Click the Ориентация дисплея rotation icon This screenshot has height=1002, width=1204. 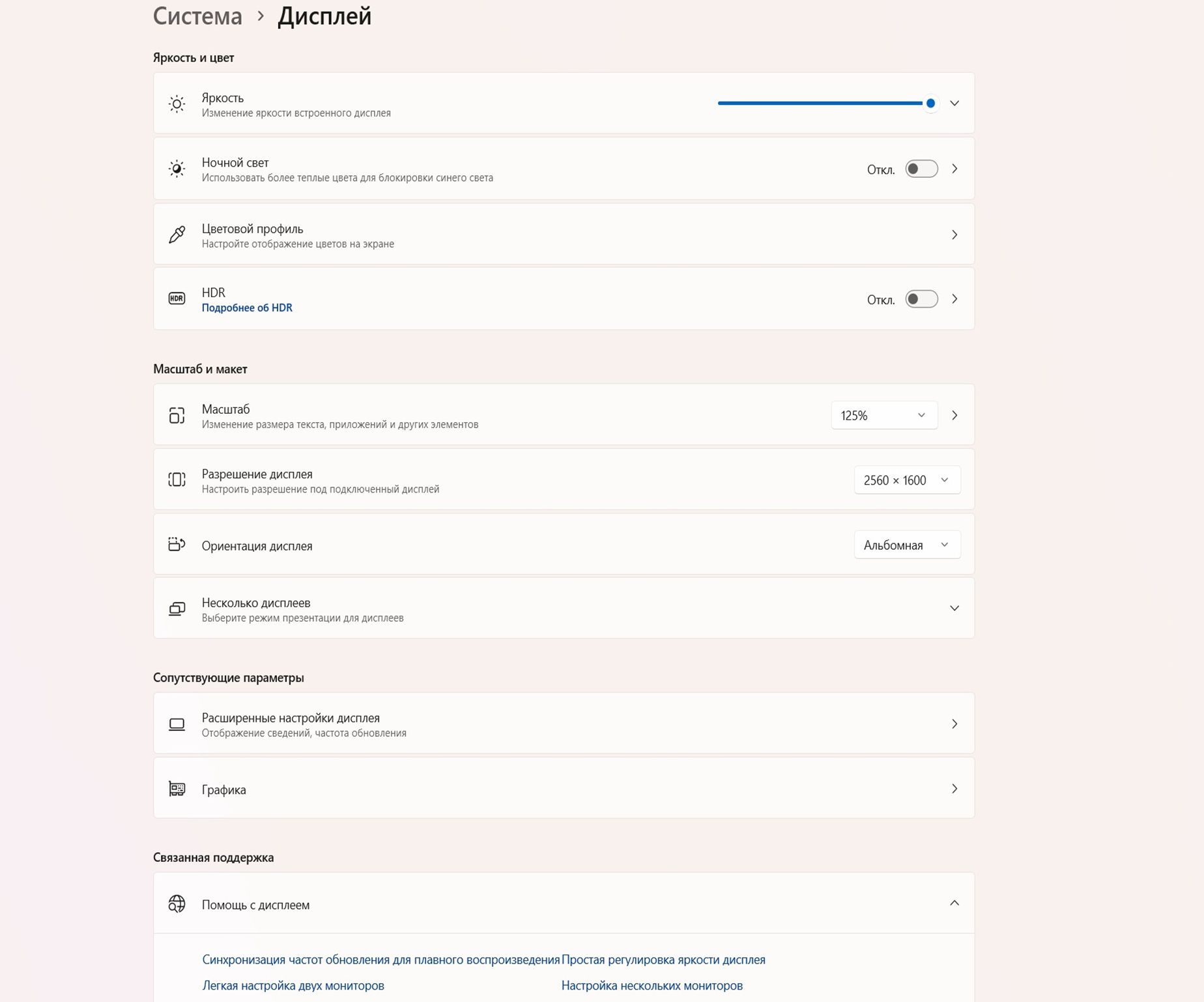tap(177, 545)
